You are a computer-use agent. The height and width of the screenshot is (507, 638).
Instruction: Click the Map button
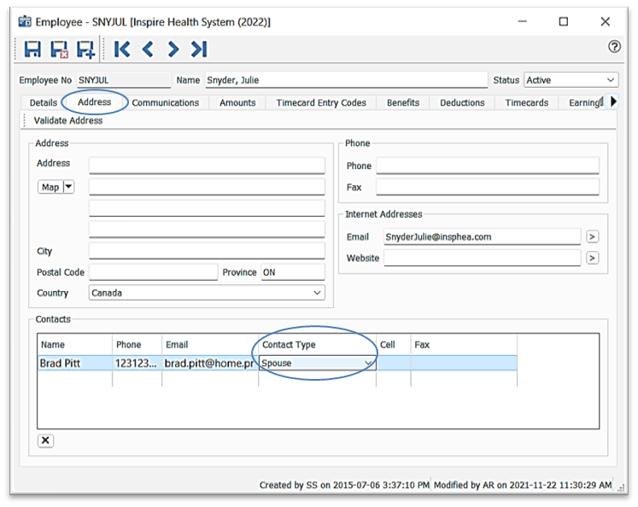[50, 187]
